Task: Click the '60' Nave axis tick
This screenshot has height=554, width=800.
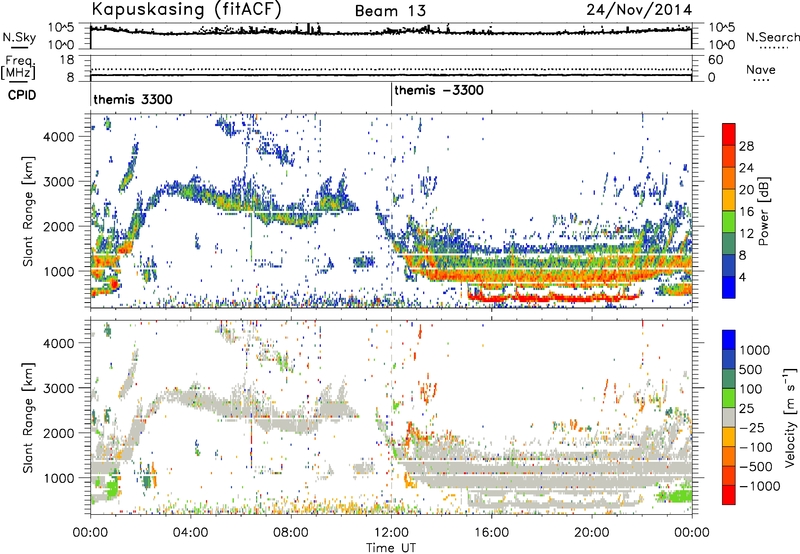Action: pos(716,60)
